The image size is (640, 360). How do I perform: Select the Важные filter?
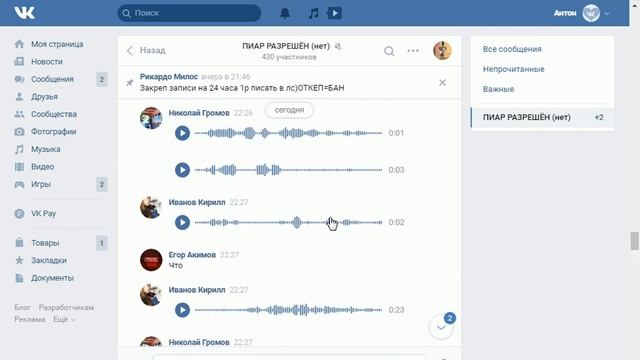tap(498, 89)
